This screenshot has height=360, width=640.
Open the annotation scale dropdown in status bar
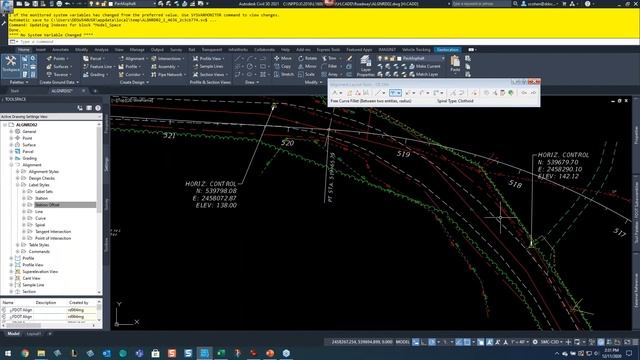coord(520,342)
